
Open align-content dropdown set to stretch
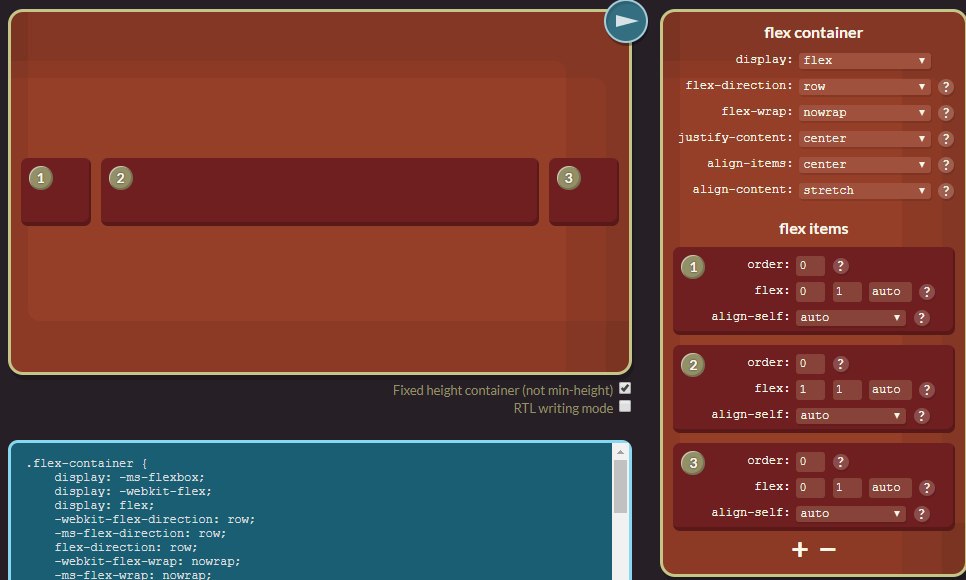coord(864,190)
